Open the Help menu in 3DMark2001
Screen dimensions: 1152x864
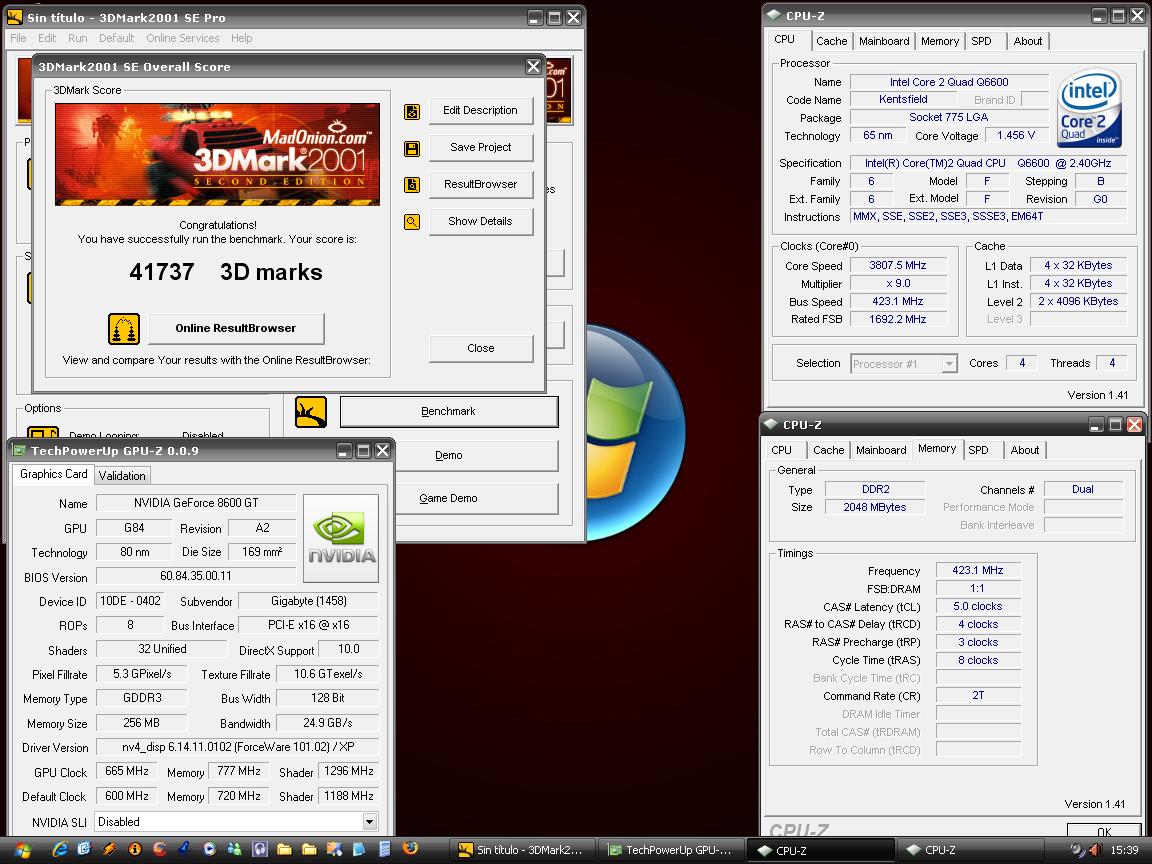click(241, 38)
